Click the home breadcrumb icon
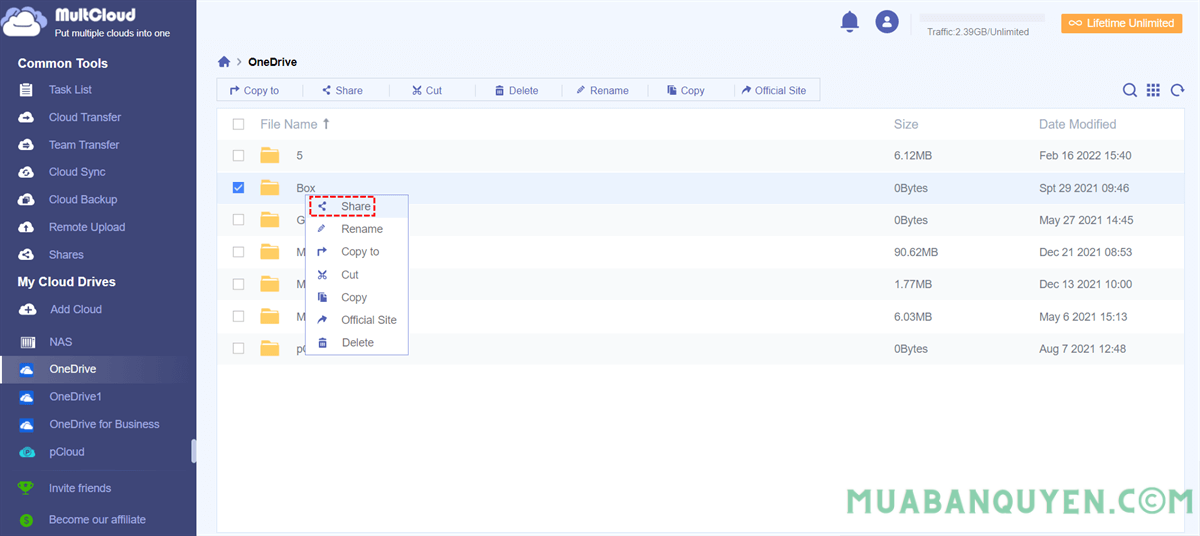 point(224,62)
